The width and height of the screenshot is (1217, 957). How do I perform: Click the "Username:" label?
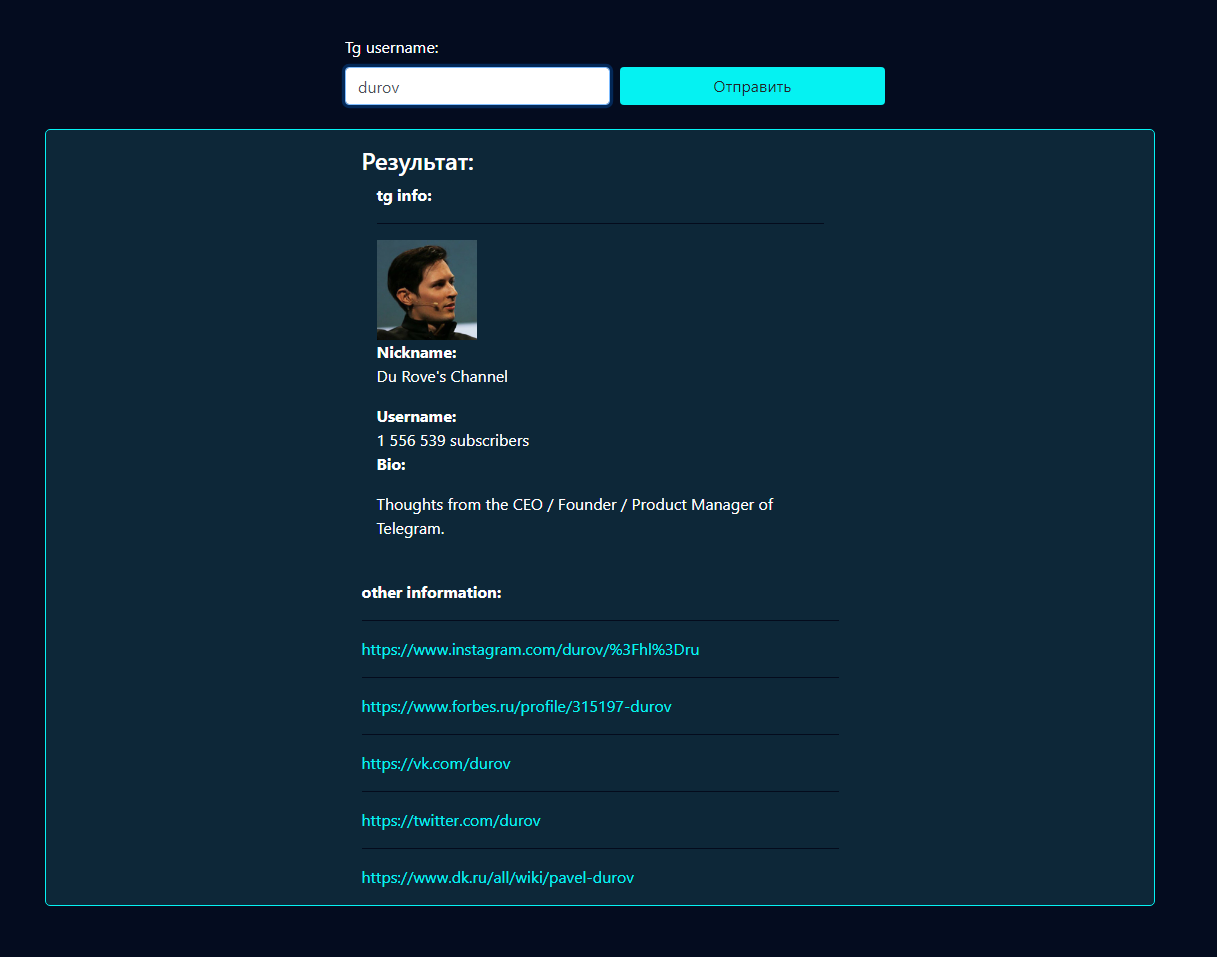tap(417, 417)
